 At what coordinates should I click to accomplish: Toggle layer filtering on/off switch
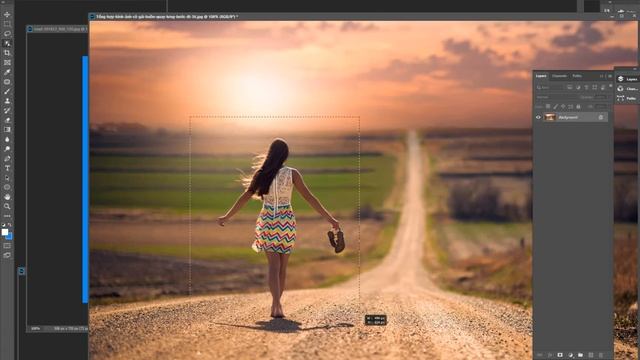611,86
